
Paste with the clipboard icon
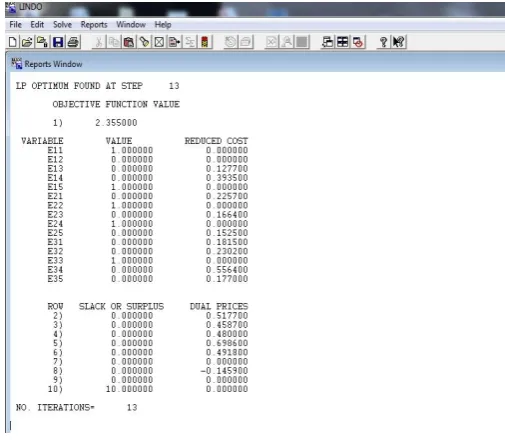[129, 42]
